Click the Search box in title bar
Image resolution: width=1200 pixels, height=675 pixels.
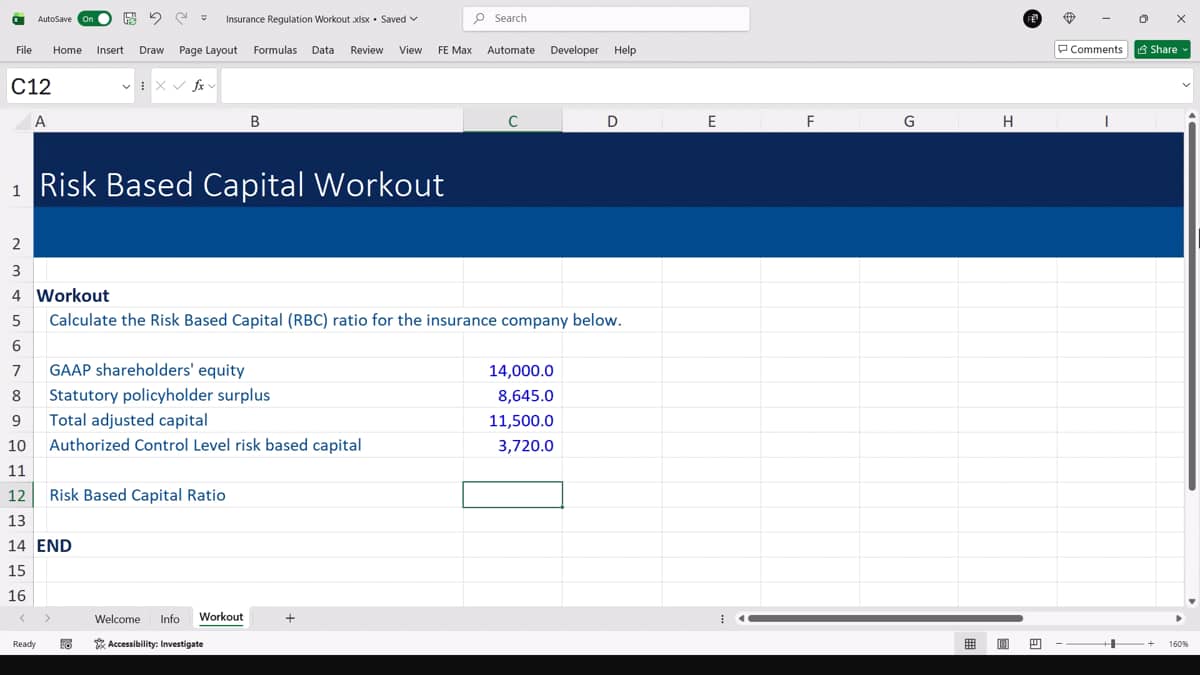click(607, 18)
